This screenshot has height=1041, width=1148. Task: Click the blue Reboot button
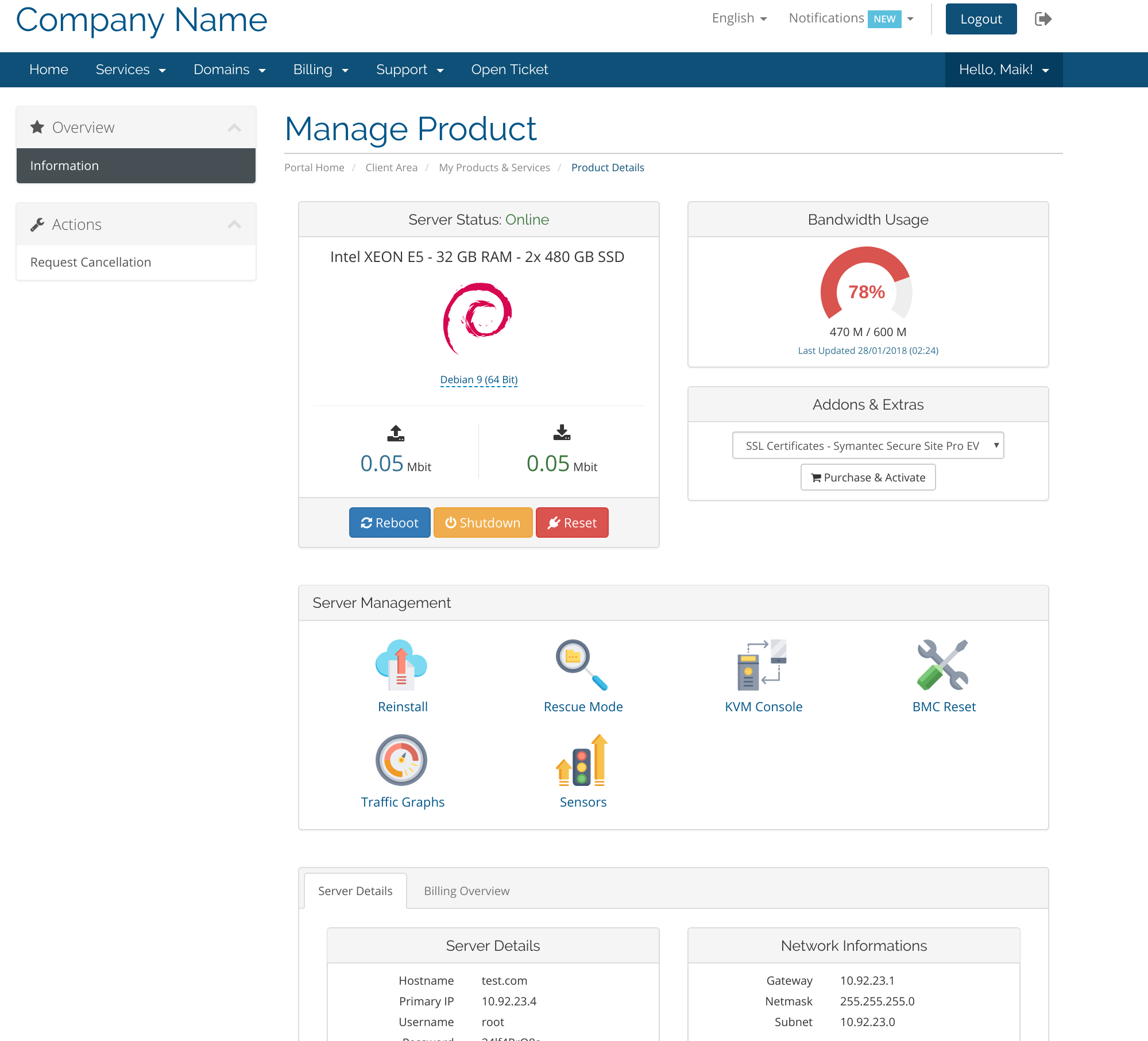tap(389, 522)
